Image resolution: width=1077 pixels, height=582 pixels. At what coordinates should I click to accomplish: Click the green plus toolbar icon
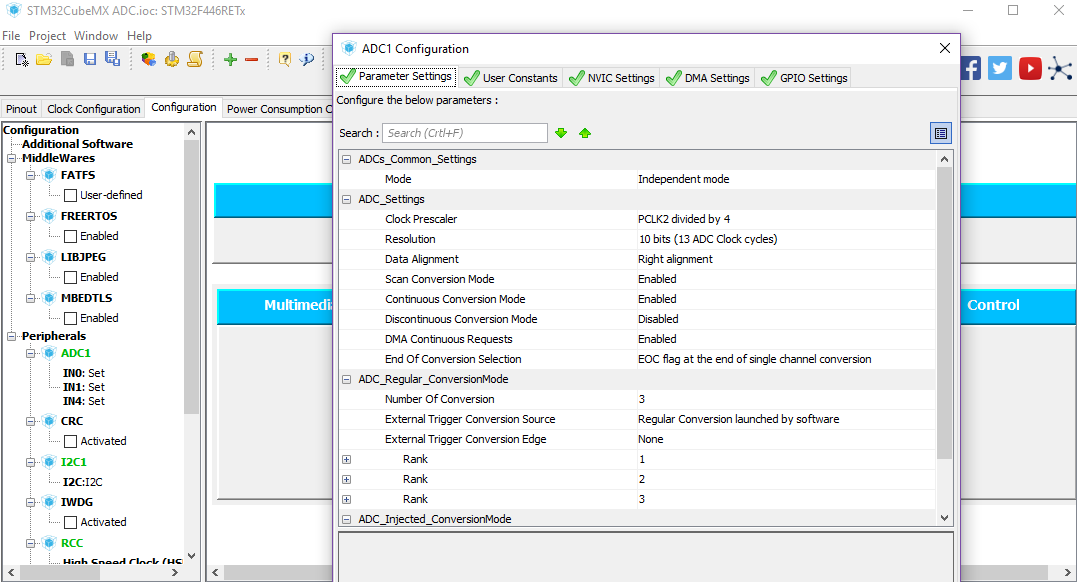point(230,60)
